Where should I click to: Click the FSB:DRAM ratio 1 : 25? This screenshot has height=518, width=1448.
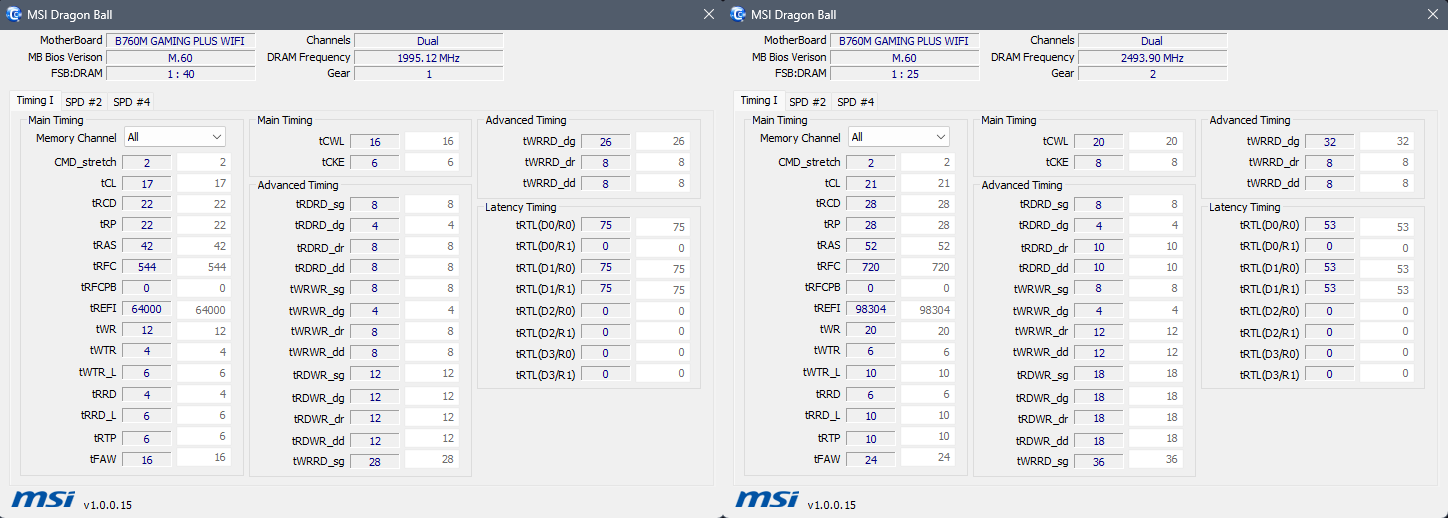click(905, 74)
